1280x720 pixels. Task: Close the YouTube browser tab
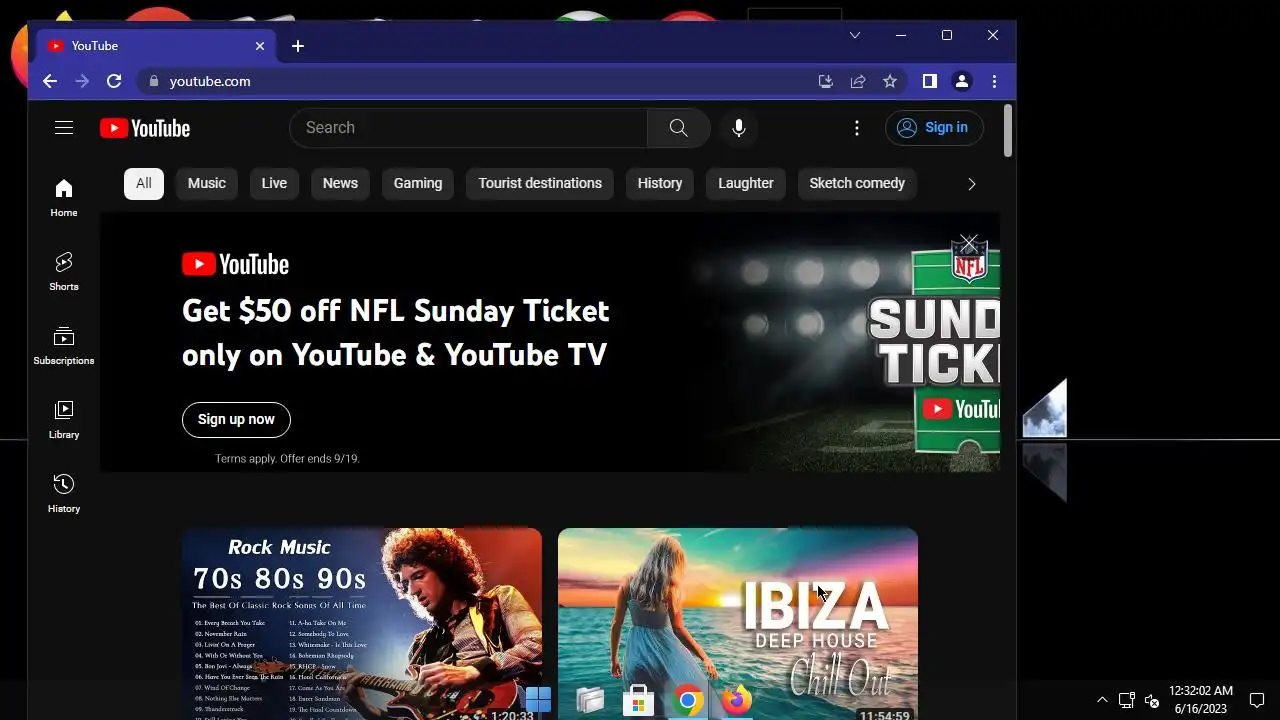pyautogui.click(x=260, y=46)
